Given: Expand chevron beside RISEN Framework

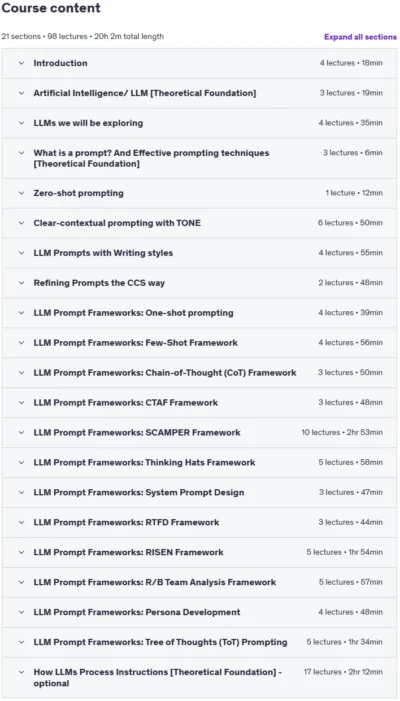Looking at the screenshot, I should (x=21, y=553).
